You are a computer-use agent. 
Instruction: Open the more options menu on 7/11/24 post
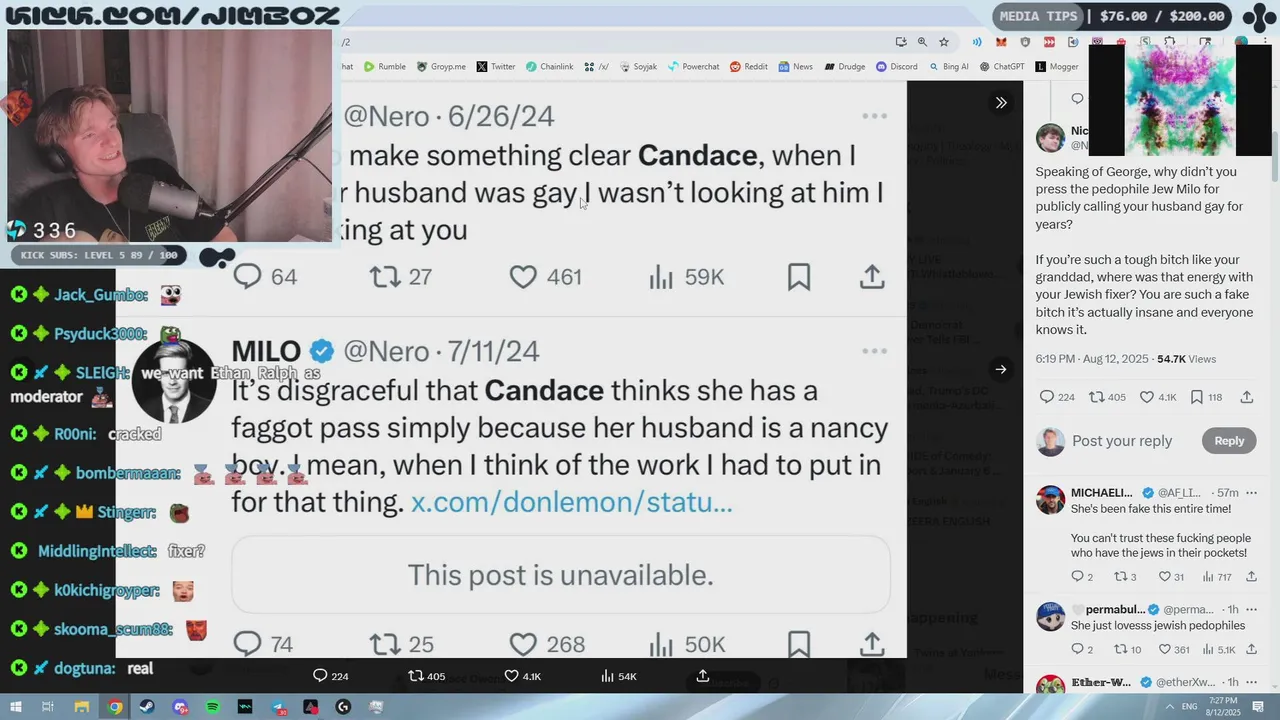tap(875, 351)
